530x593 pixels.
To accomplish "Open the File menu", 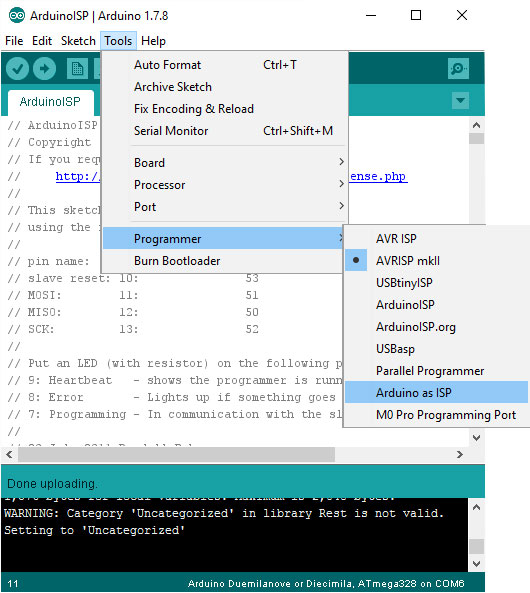I will 14,41.
